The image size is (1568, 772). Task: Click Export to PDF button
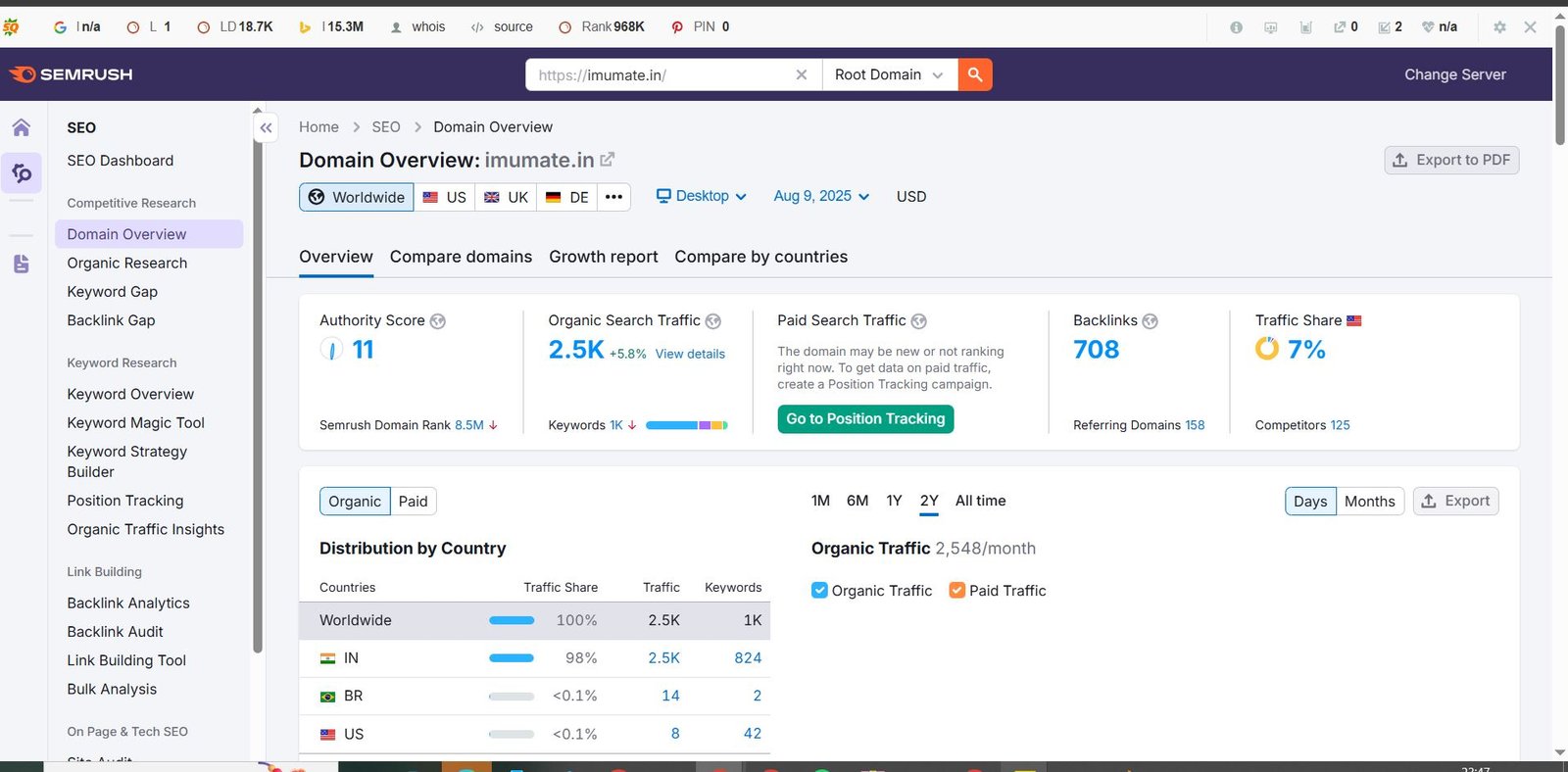point(1451,160)
